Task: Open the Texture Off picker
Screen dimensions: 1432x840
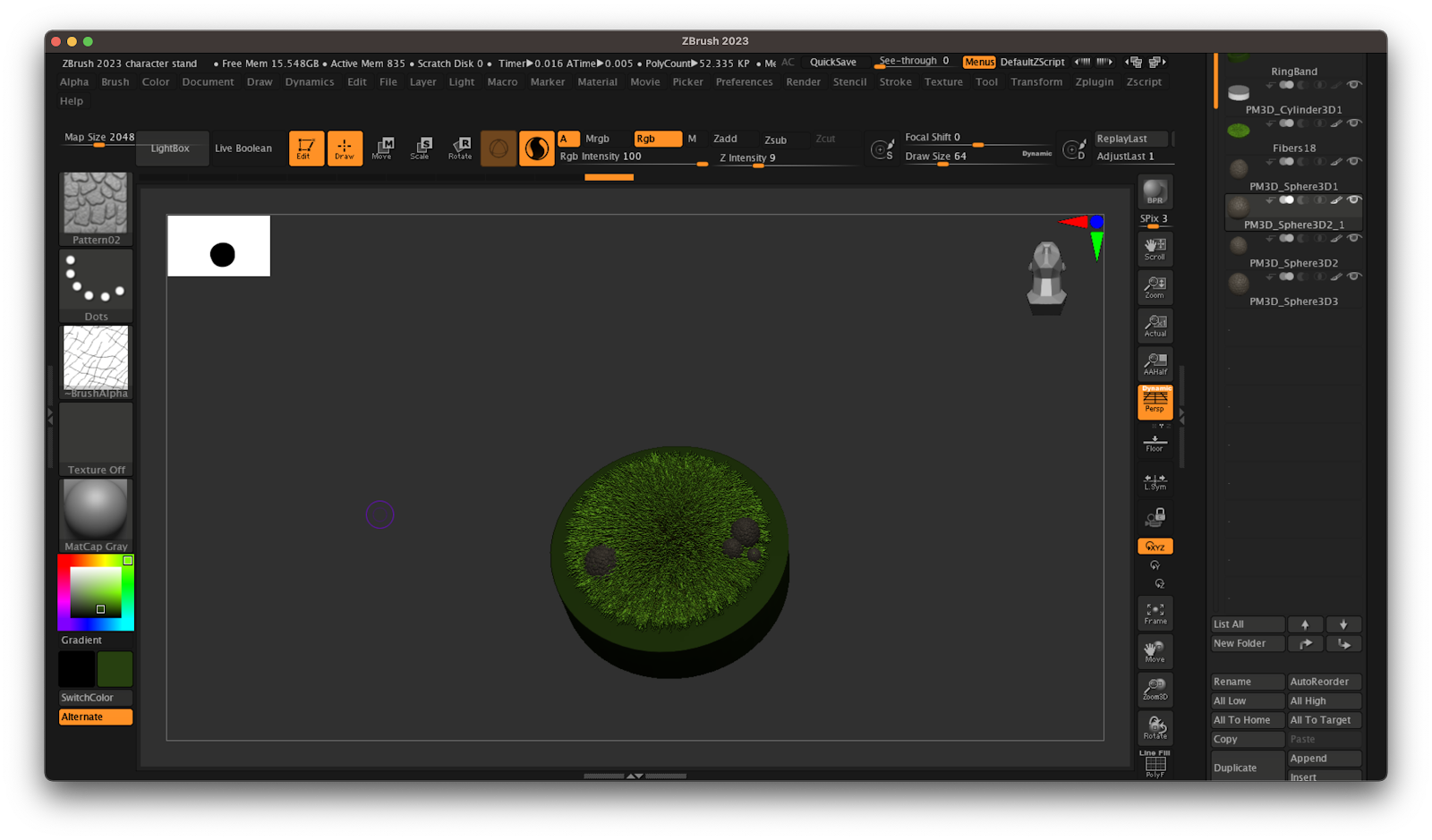Action: tap(96, 438)
